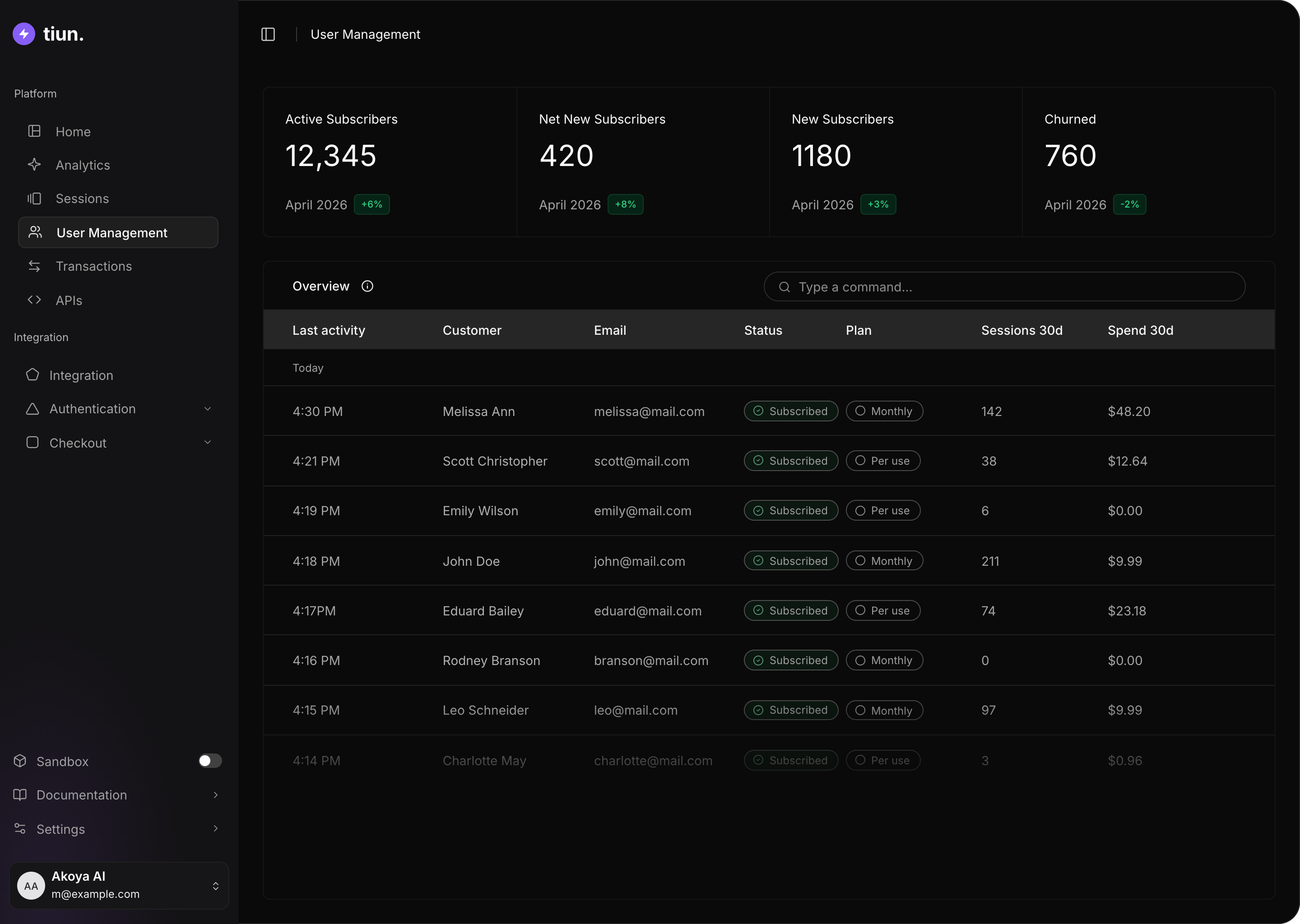Click the +6% Active Subscribers badge
This screenshot has height=924, width=1300.
(371, 204)
